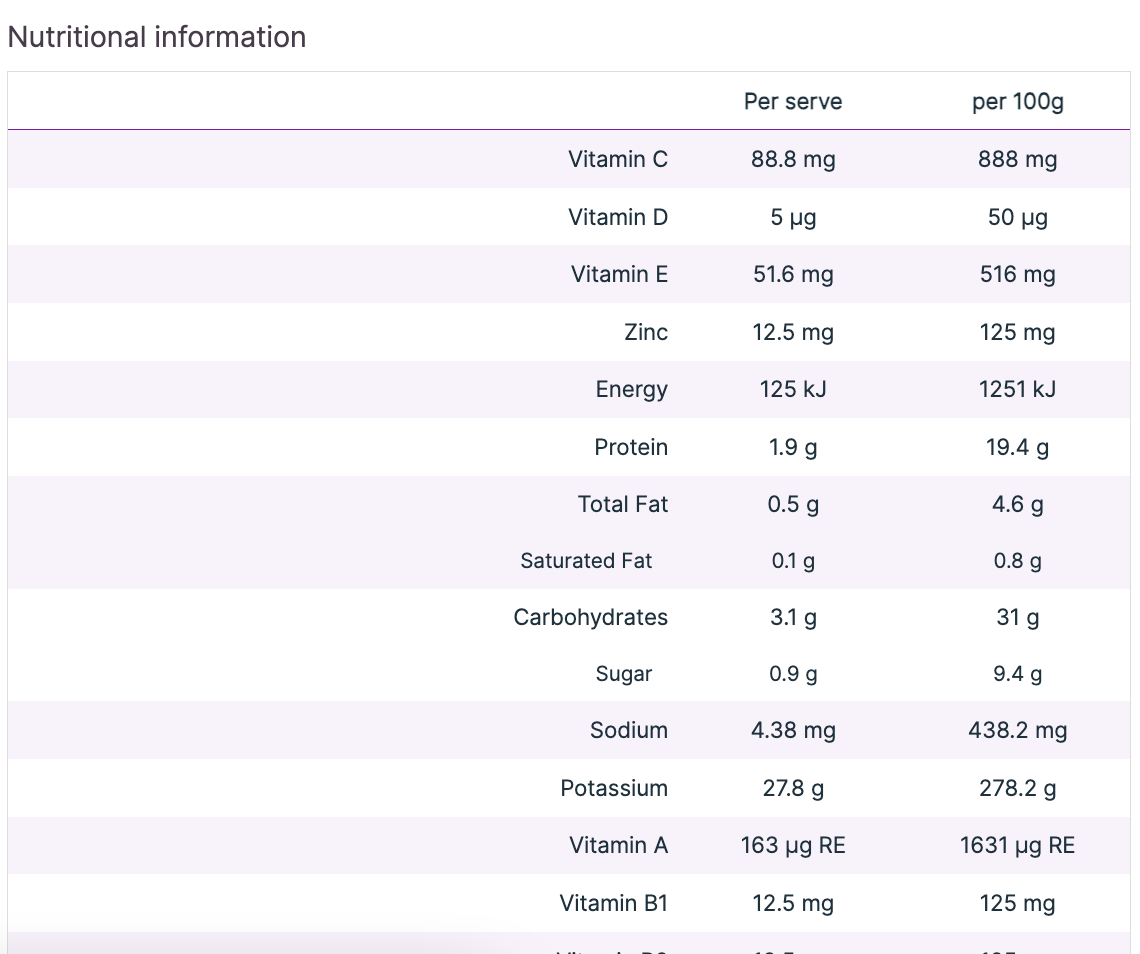Screen dimensions: 1140x954
Task: Select the Sodium row label
Action: coord(628,730)
